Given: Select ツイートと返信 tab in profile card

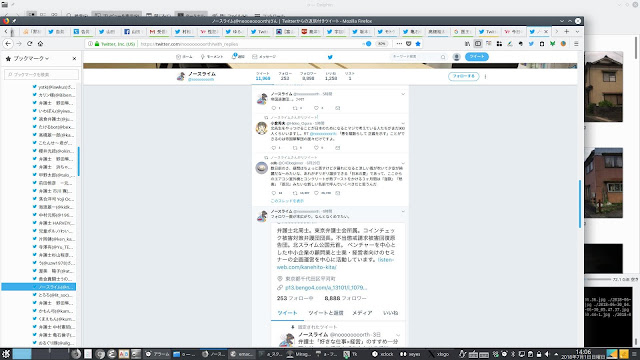Looking at the screenshot, I should coord(326,313).
